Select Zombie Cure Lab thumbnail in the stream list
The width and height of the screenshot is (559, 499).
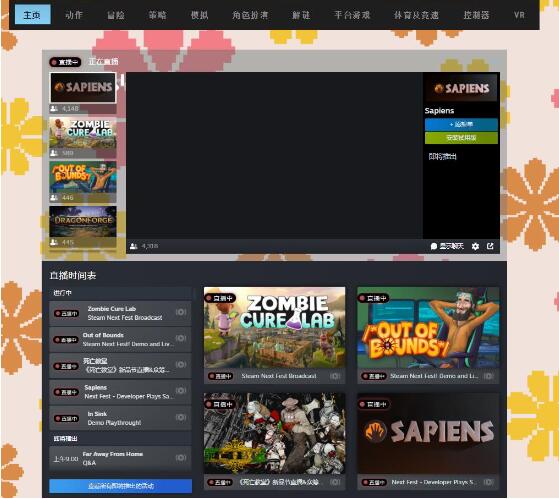pyautogui.click(x=83, y=133)
